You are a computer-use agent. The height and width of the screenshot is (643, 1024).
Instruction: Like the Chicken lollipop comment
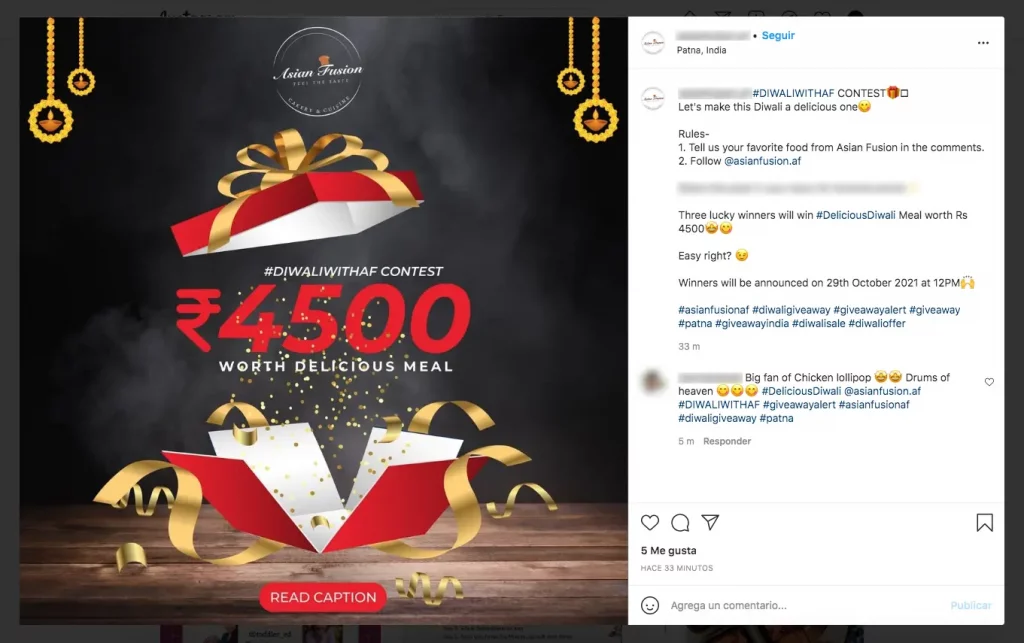[x=989, y=382]
